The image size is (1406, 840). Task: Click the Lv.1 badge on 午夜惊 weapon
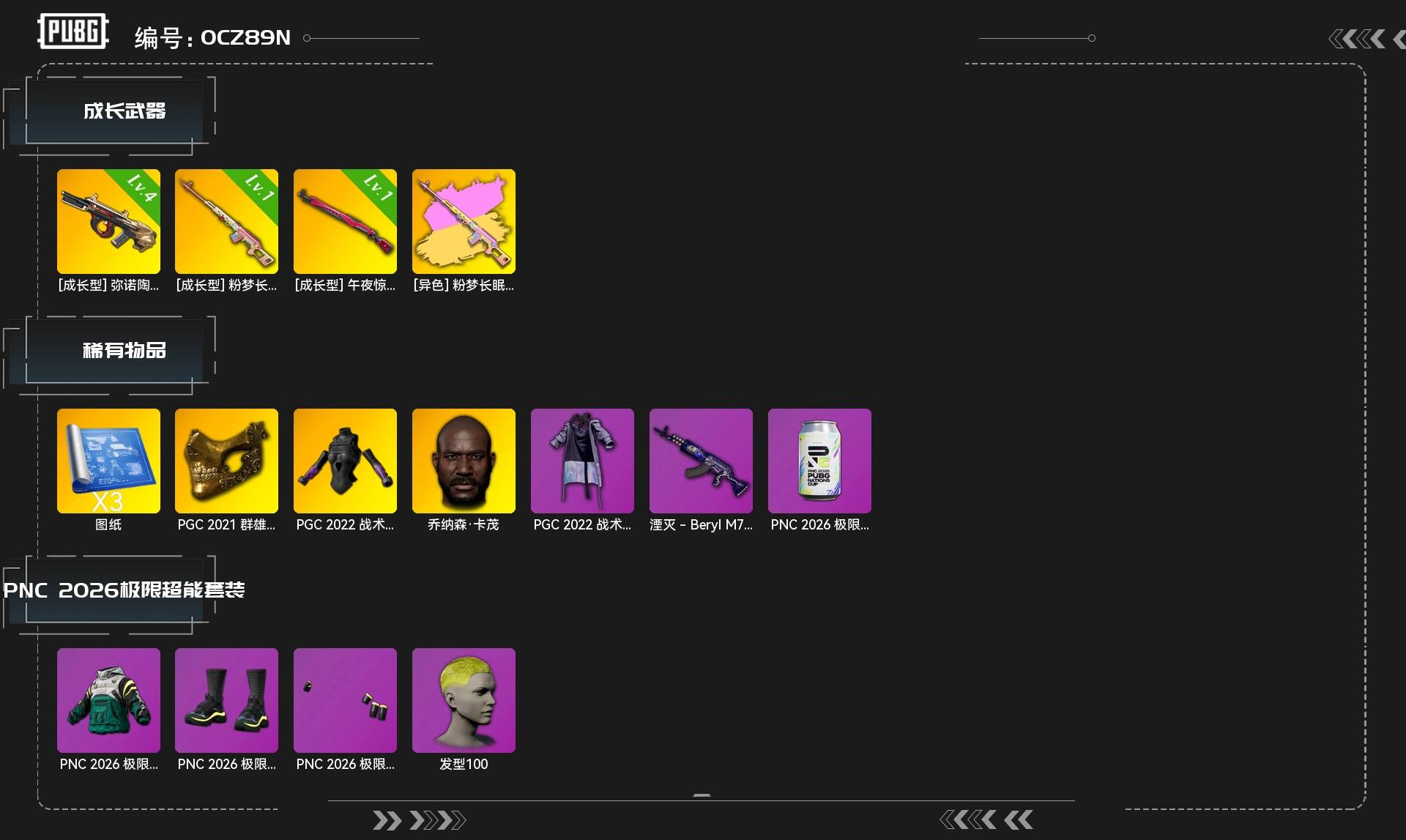379,187
